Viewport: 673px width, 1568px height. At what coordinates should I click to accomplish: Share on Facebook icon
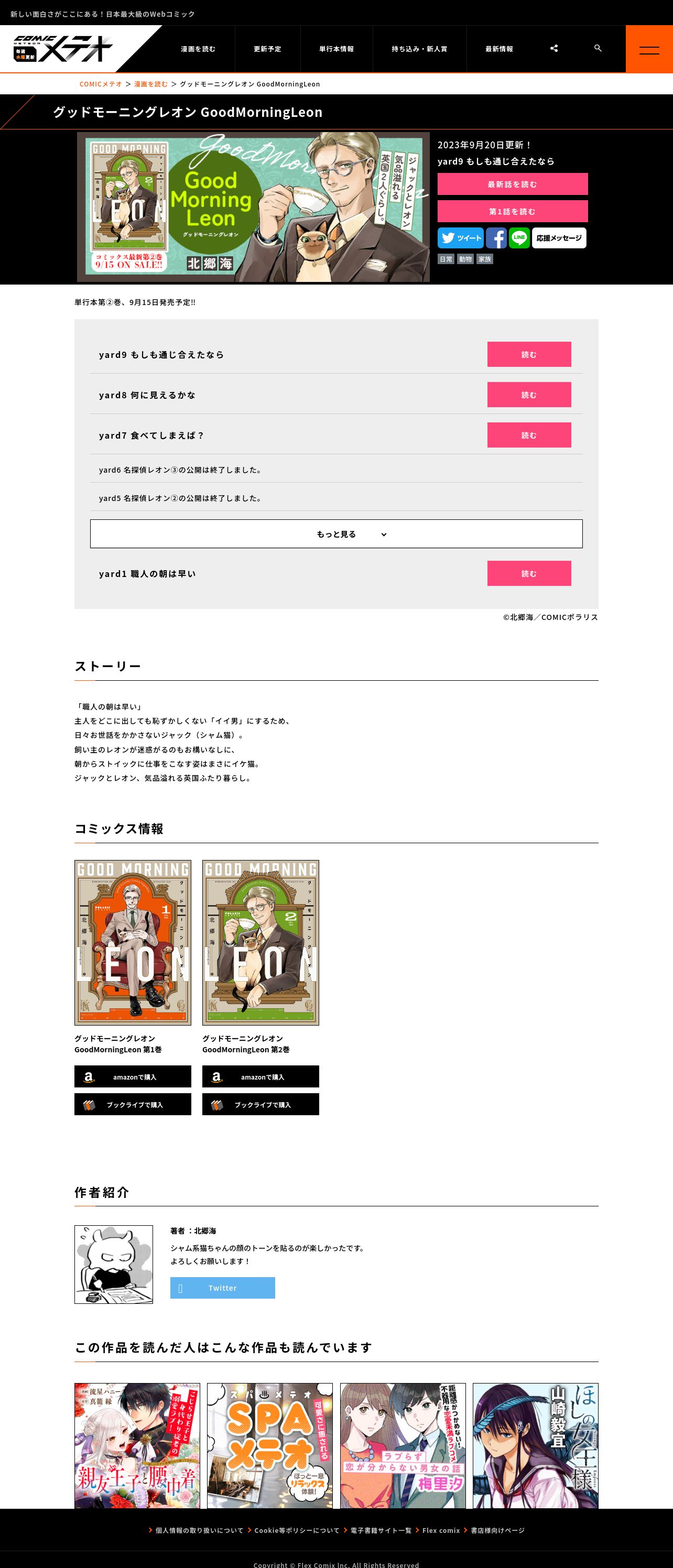pos(496,238)
